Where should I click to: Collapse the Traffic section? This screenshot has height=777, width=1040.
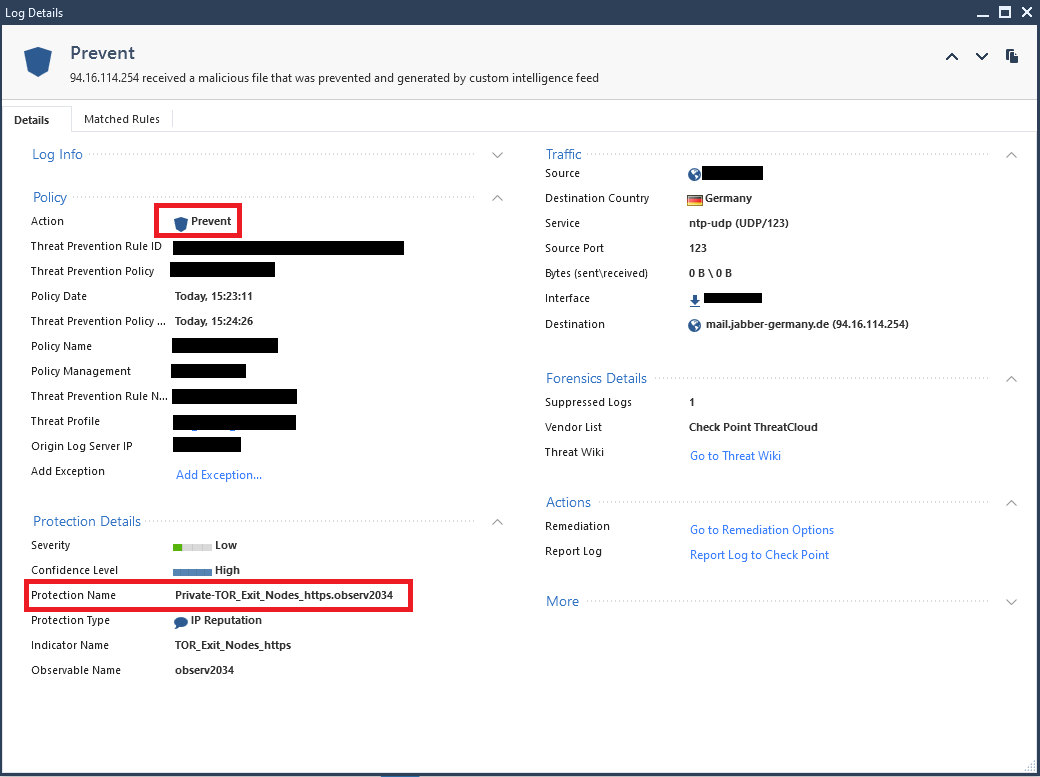point(1011,155)
